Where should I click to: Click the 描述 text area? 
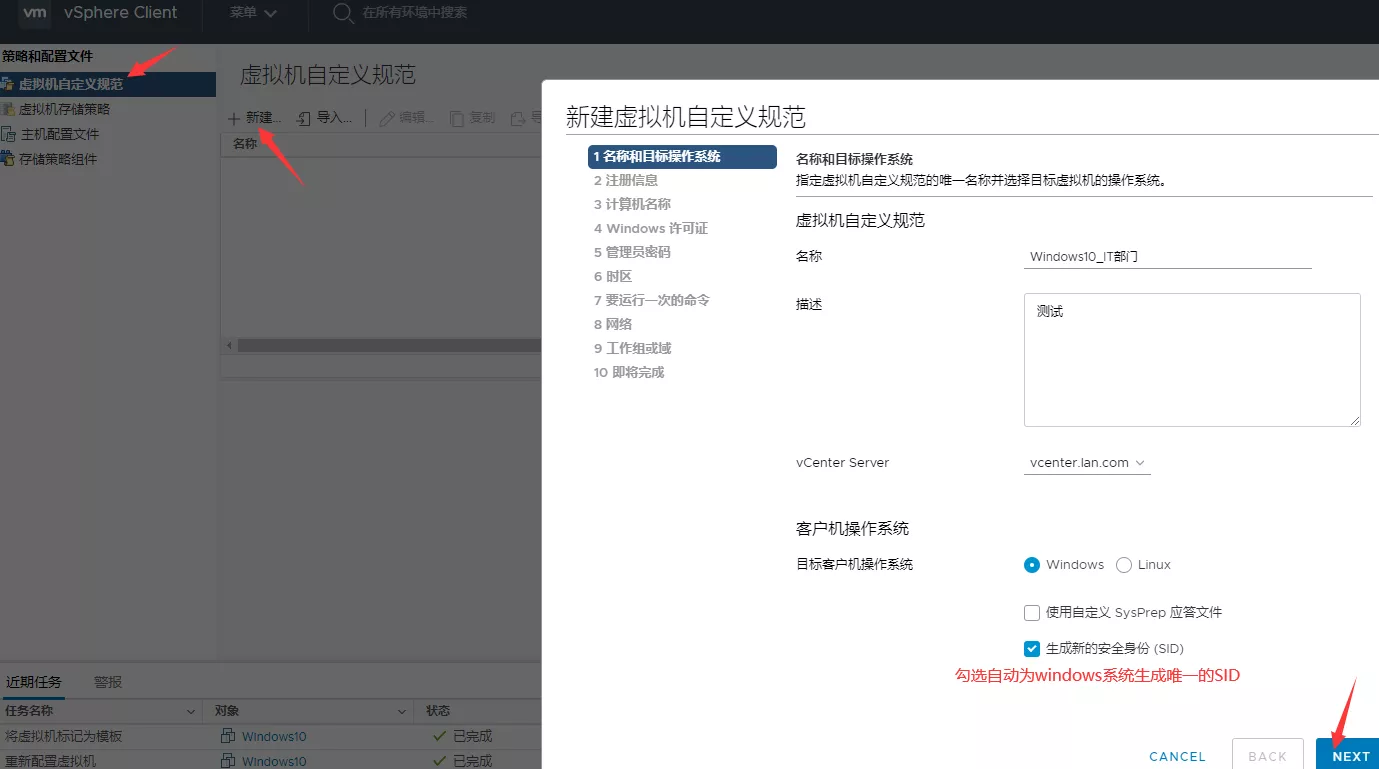coord(1192,360)
